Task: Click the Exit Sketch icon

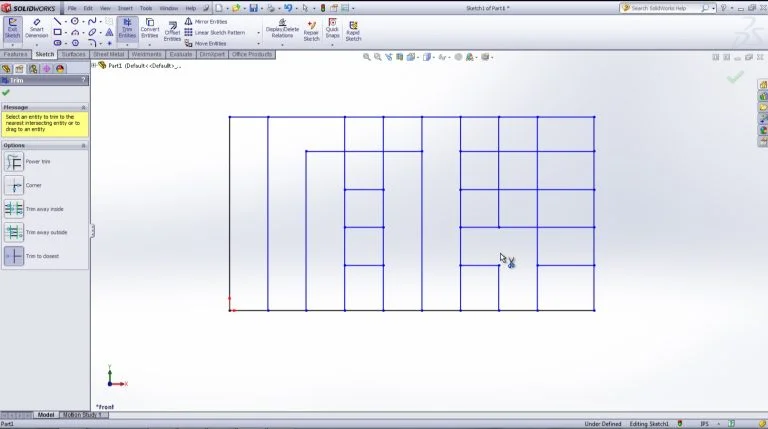Action: [12, 28]
